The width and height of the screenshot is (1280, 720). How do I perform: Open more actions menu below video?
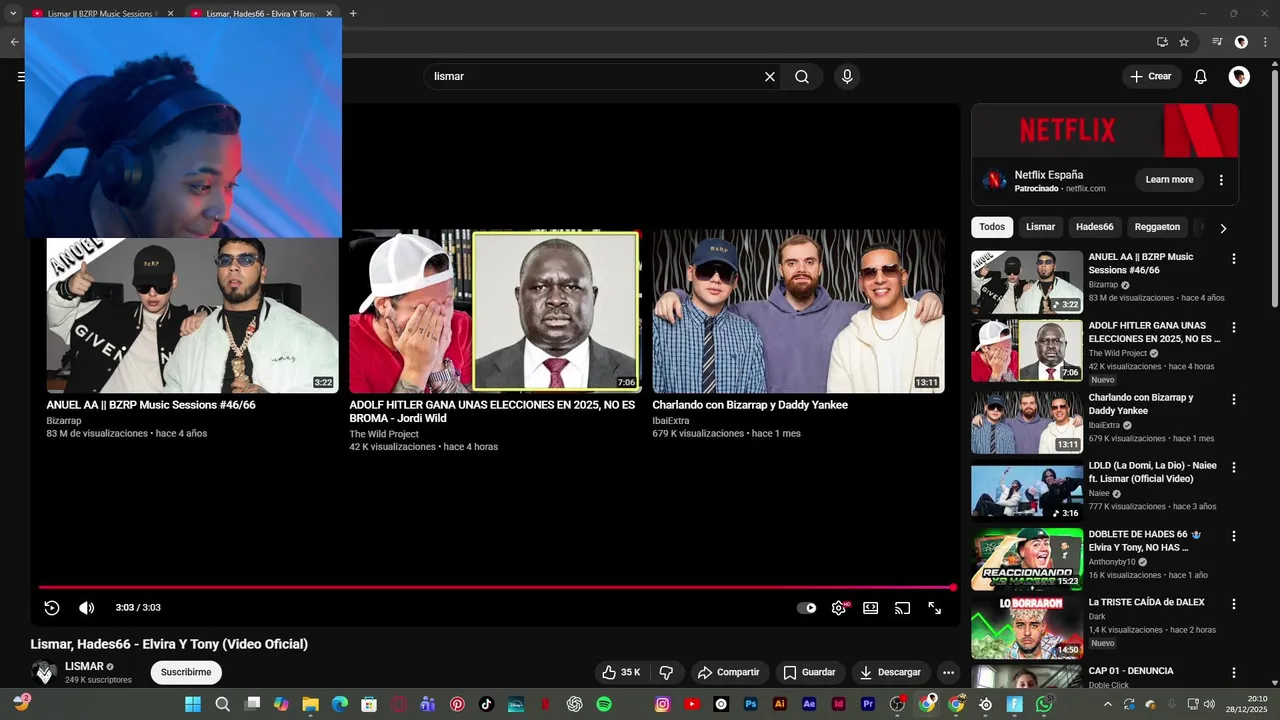(x=949, y=672)
